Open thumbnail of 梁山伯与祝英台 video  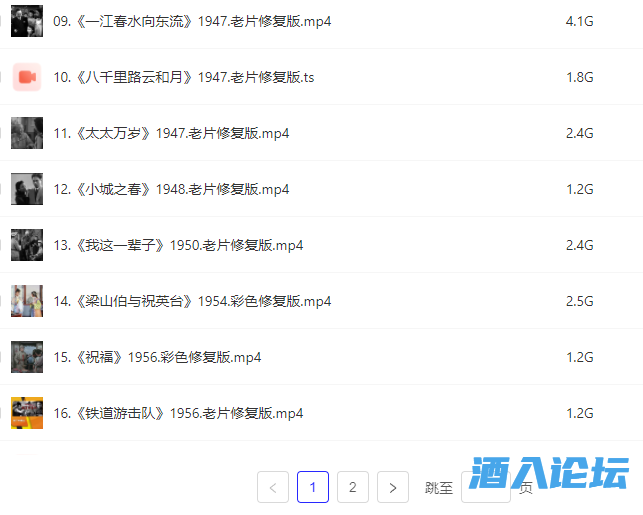[x=27, y=301]
